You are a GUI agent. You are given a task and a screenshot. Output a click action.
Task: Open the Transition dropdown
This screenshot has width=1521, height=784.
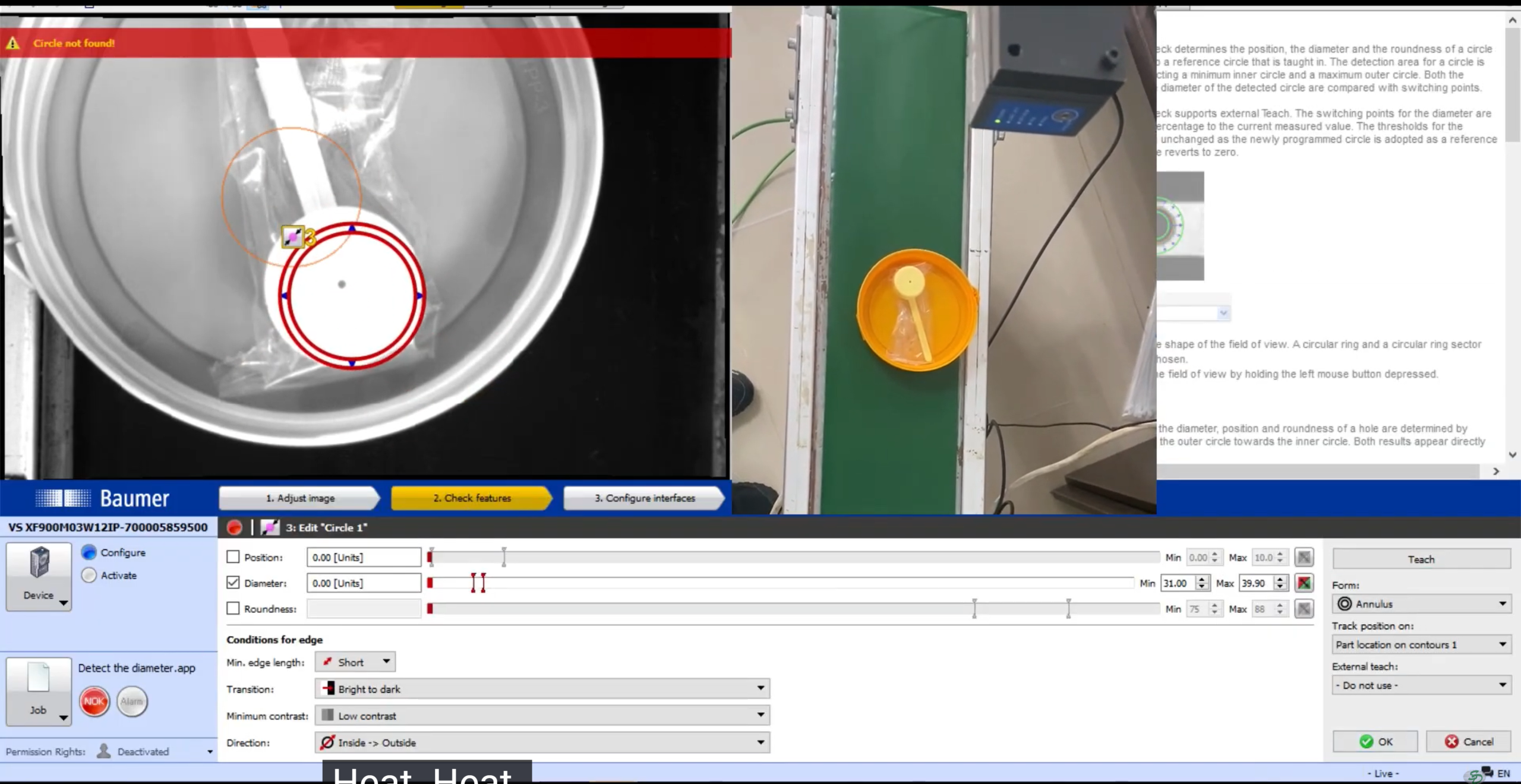[542, 689]
